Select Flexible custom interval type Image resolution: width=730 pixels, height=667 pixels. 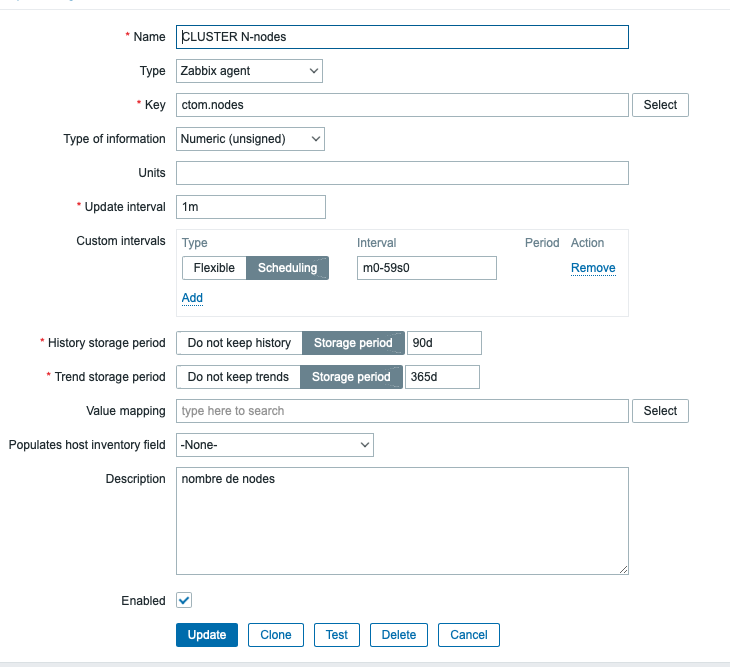(214, 268)
